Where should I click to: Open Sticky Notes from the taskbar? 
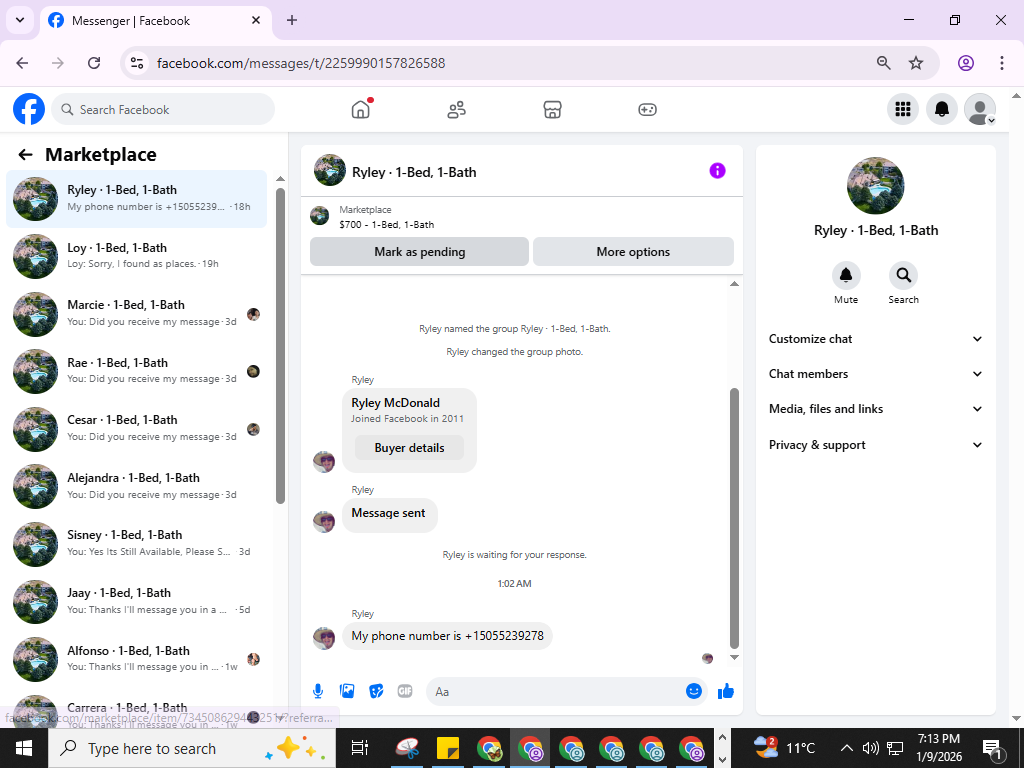tap(448, 748)
